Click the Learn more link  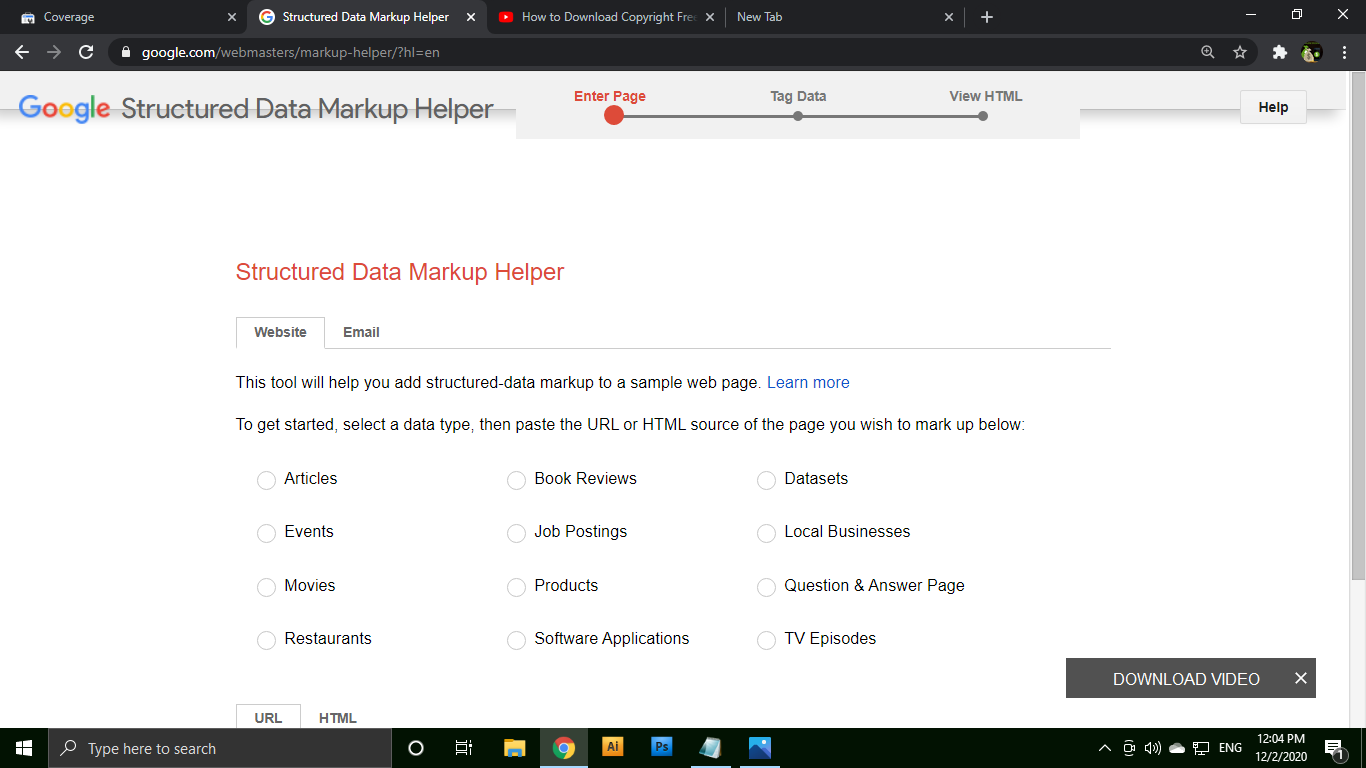808,382
